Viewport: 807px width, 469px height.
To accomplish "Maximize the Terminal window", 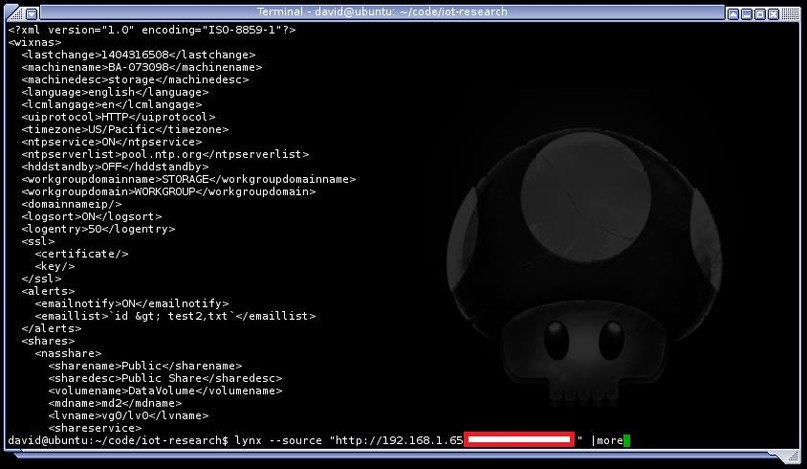I will (760, 14).
